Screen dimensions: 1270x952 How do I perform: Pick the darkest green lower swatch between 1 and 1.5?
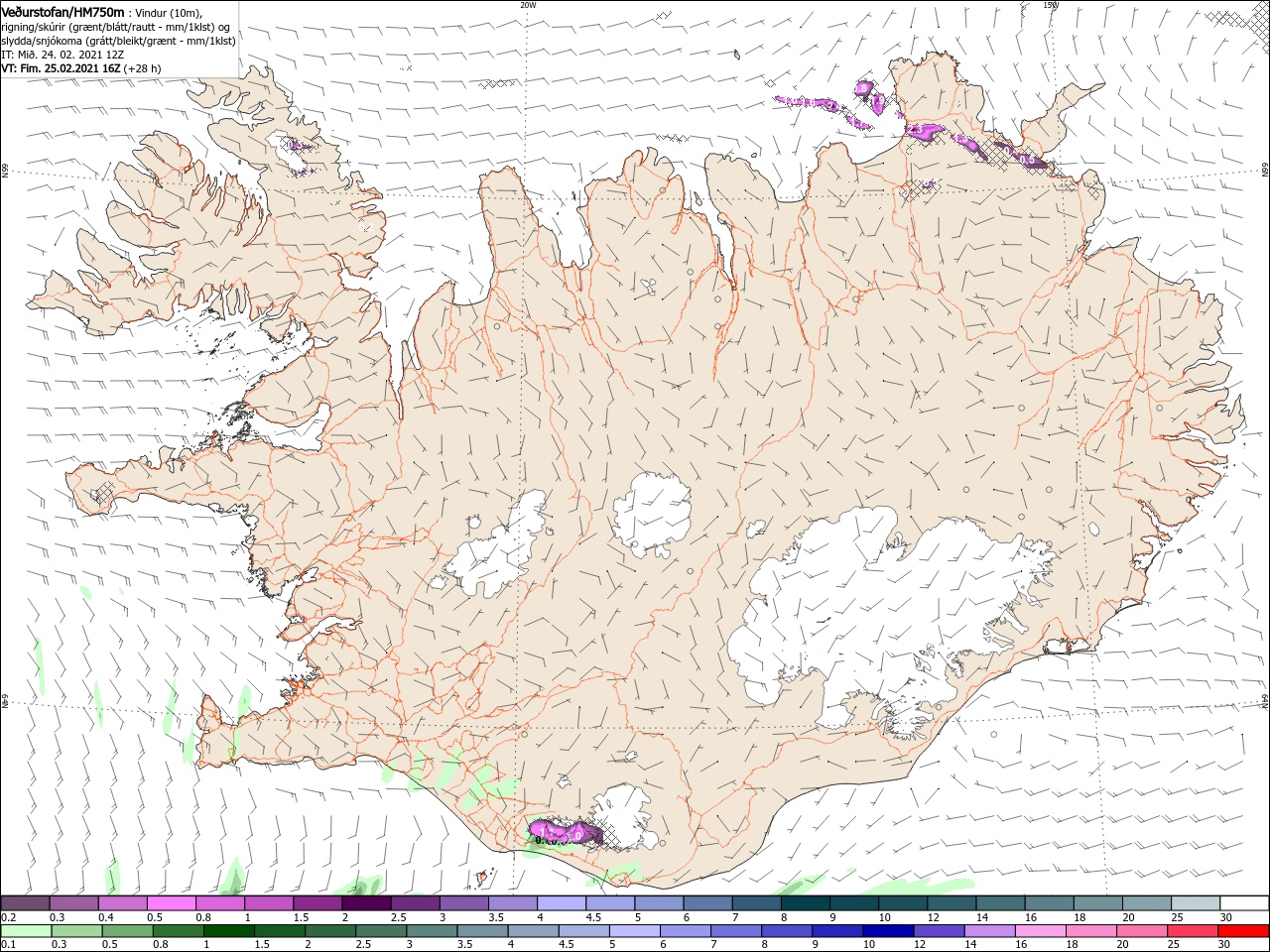tap(229, 931)
